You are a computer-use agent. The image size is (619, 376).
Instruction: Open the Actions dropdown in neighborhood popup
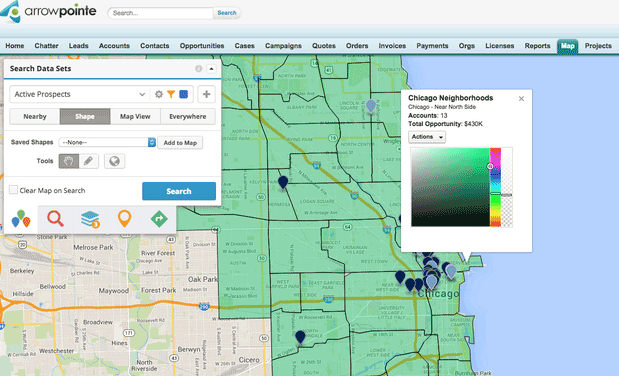click(x=427, y=137)
